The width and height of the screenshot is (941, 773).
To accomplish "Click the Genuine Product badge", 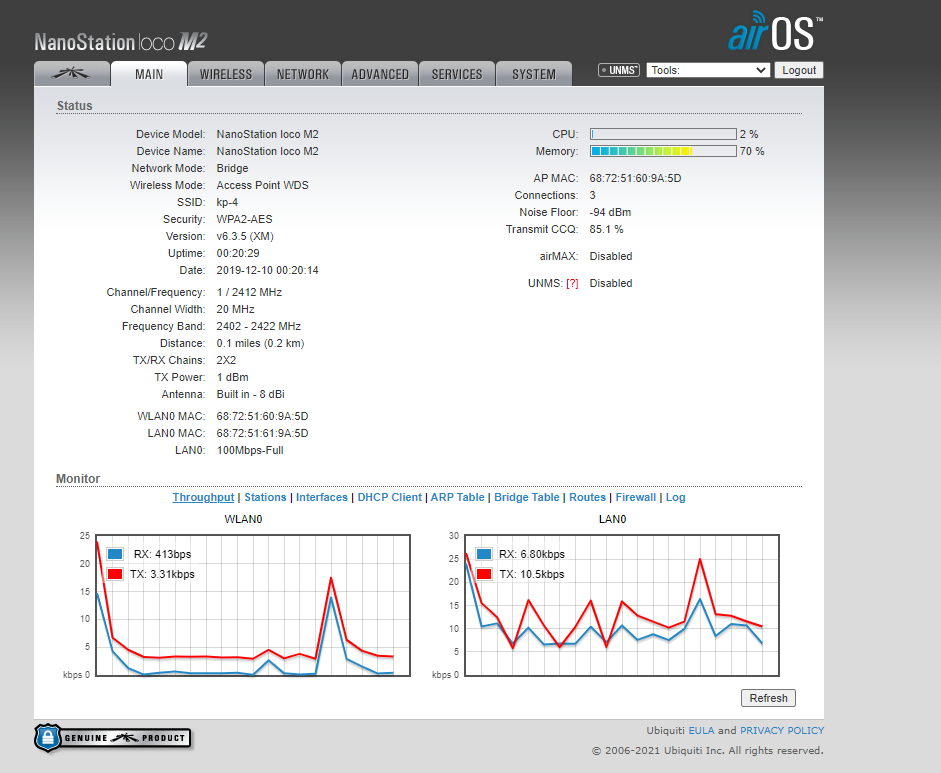I will pyautogui.click(x=112, y=738).
